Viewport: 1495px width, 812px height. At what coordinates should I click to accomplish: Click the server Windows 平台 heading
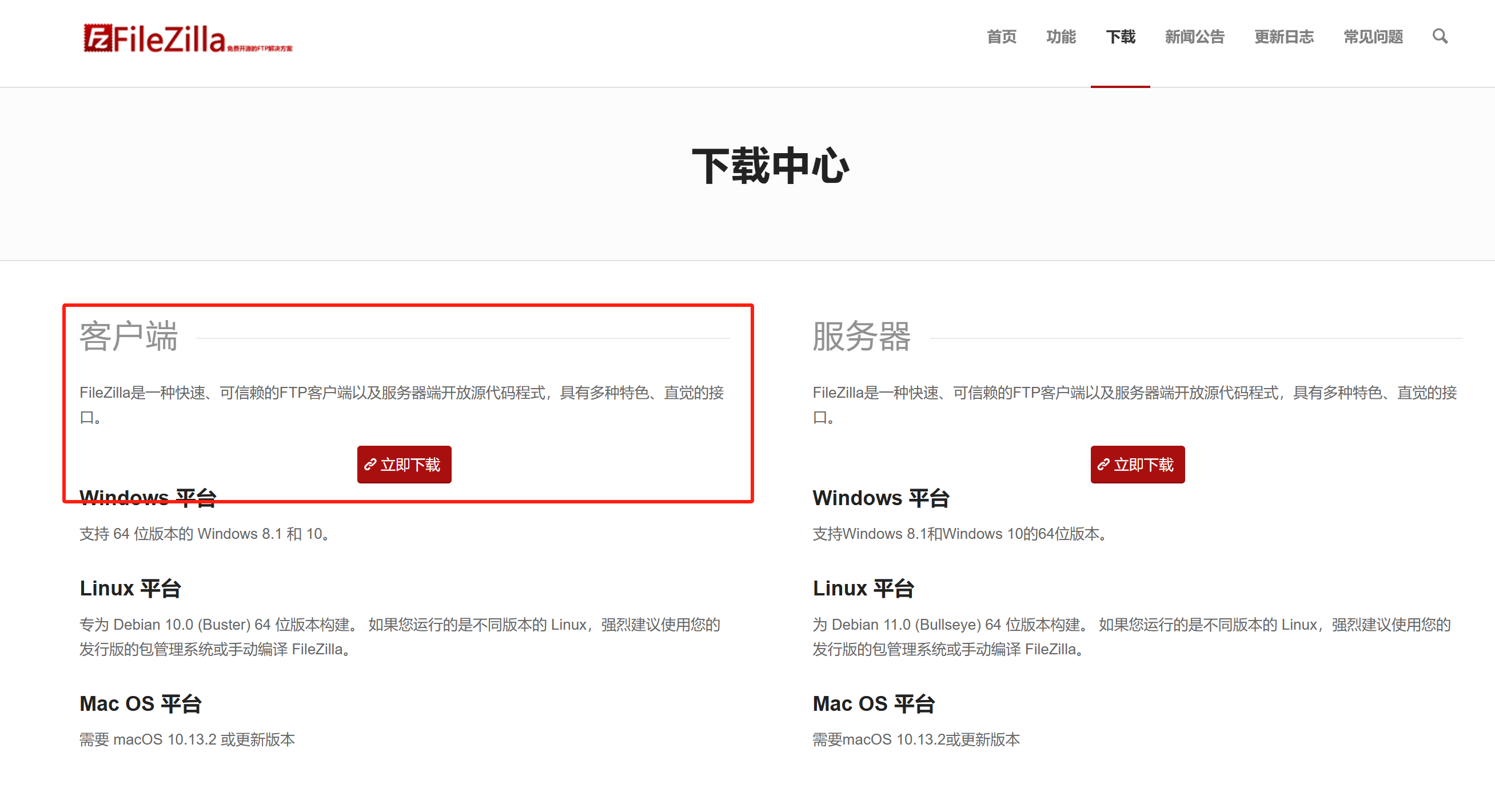pos(880,498)
